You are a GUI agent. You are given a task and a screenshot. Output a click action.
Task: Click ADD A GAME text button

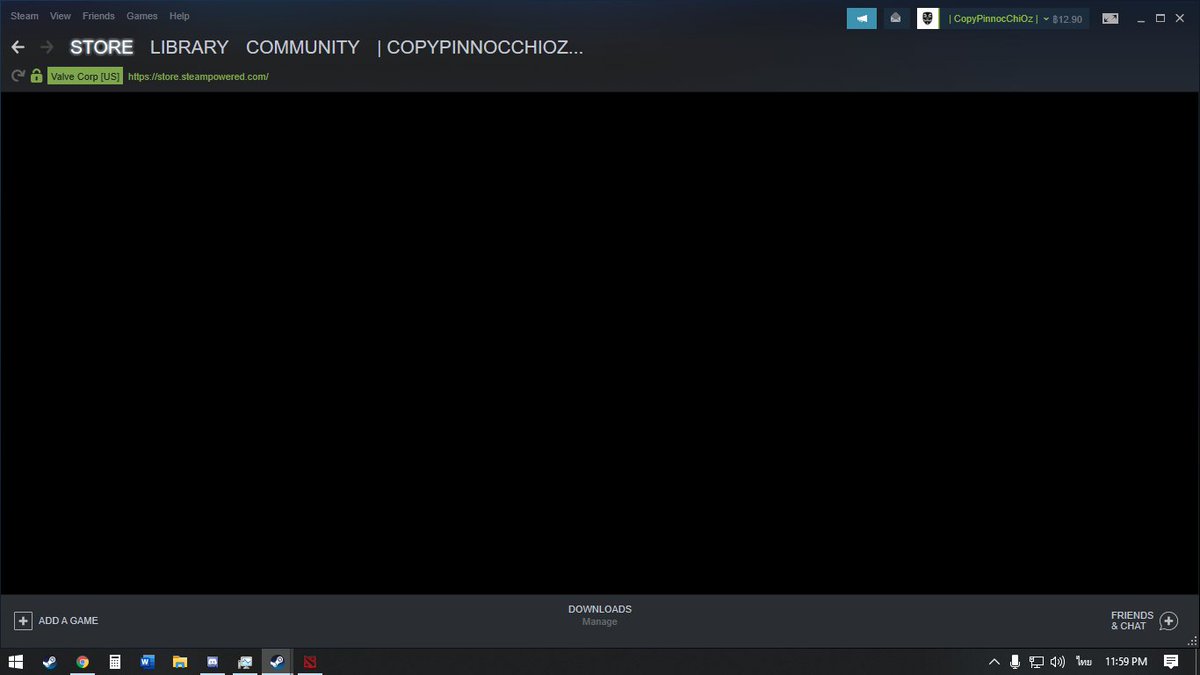68,621
